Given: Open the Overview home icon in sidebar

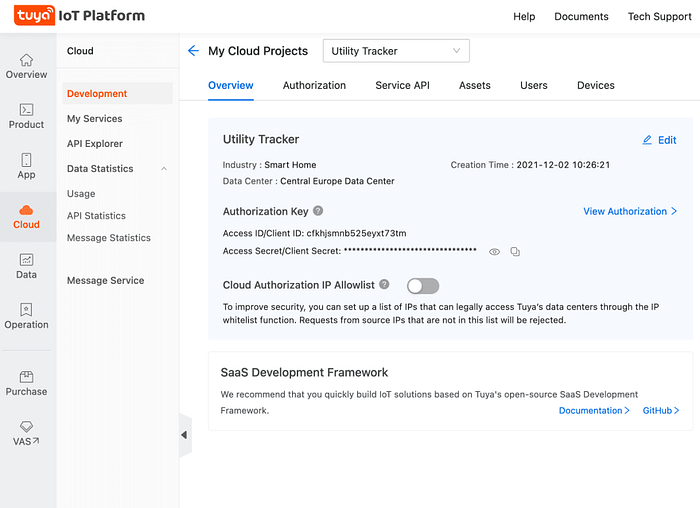Looking at the screenshot, I should (26, 60).
